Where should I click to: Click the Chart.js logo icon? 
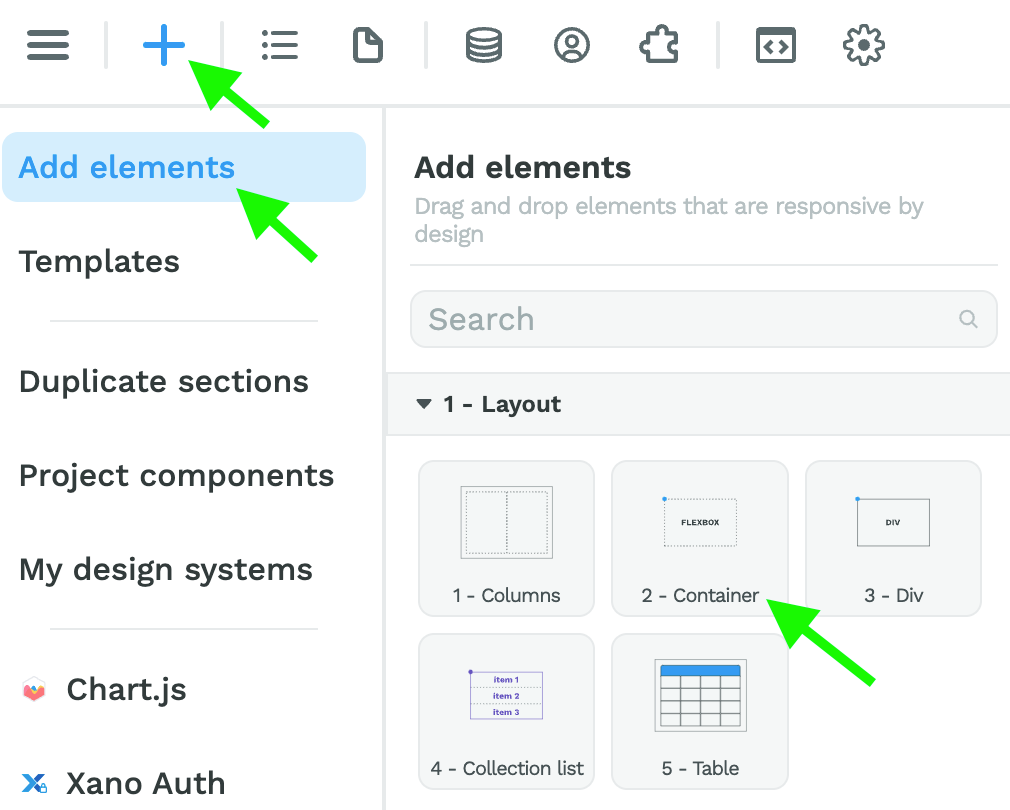point(34,690)
